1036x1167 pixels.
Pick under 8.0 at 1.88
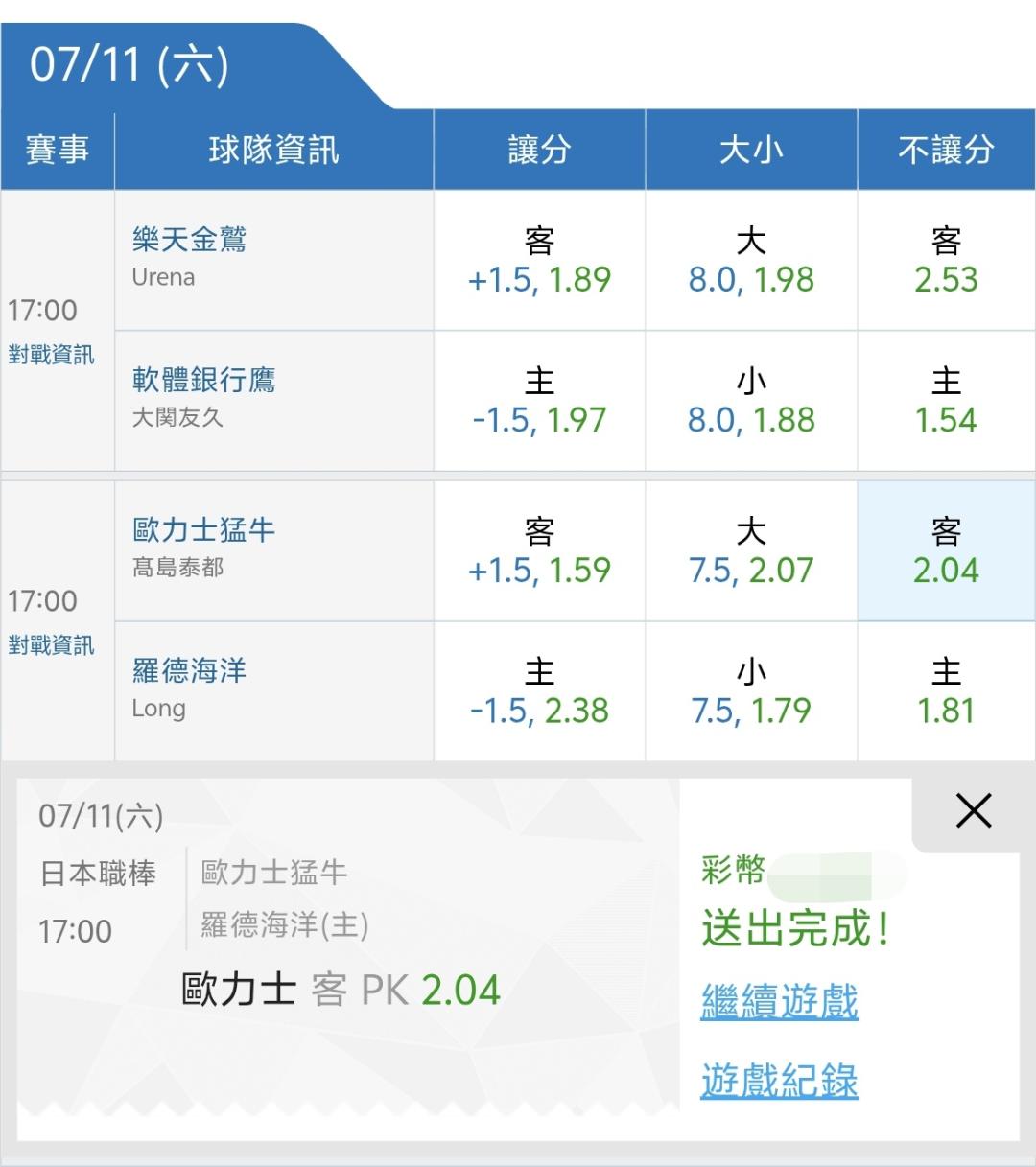[x=751, y=401]
